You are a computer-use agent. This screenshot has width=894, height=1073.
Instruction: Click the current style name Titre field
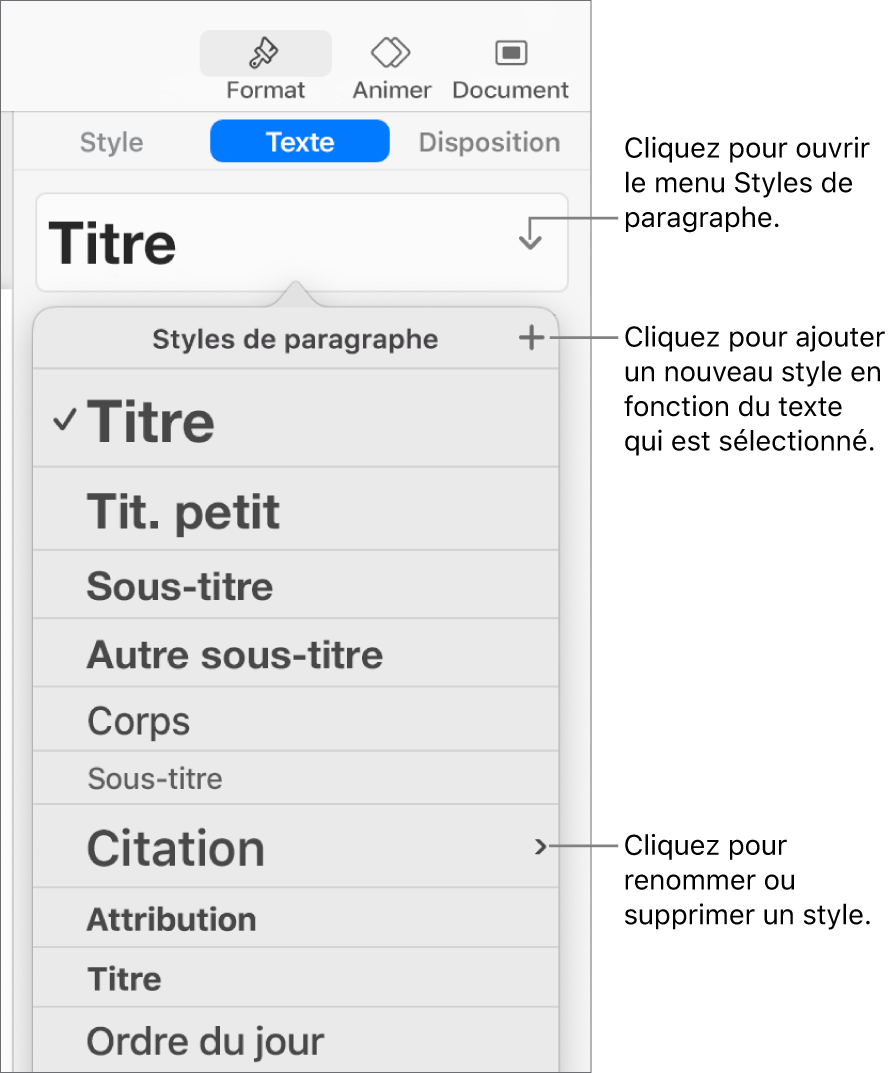click(x=112, y=243)
